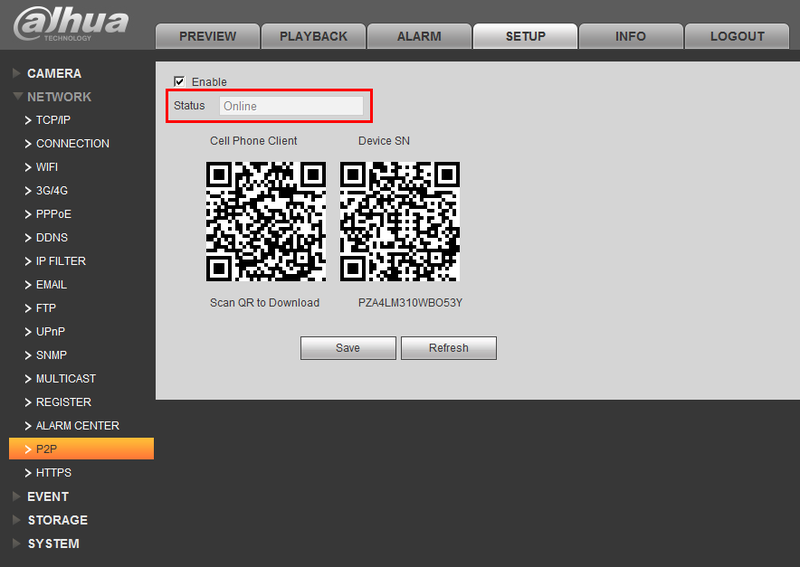Go to WIFI settings
This screenshot has width=800, height=567.
point(47,167)
